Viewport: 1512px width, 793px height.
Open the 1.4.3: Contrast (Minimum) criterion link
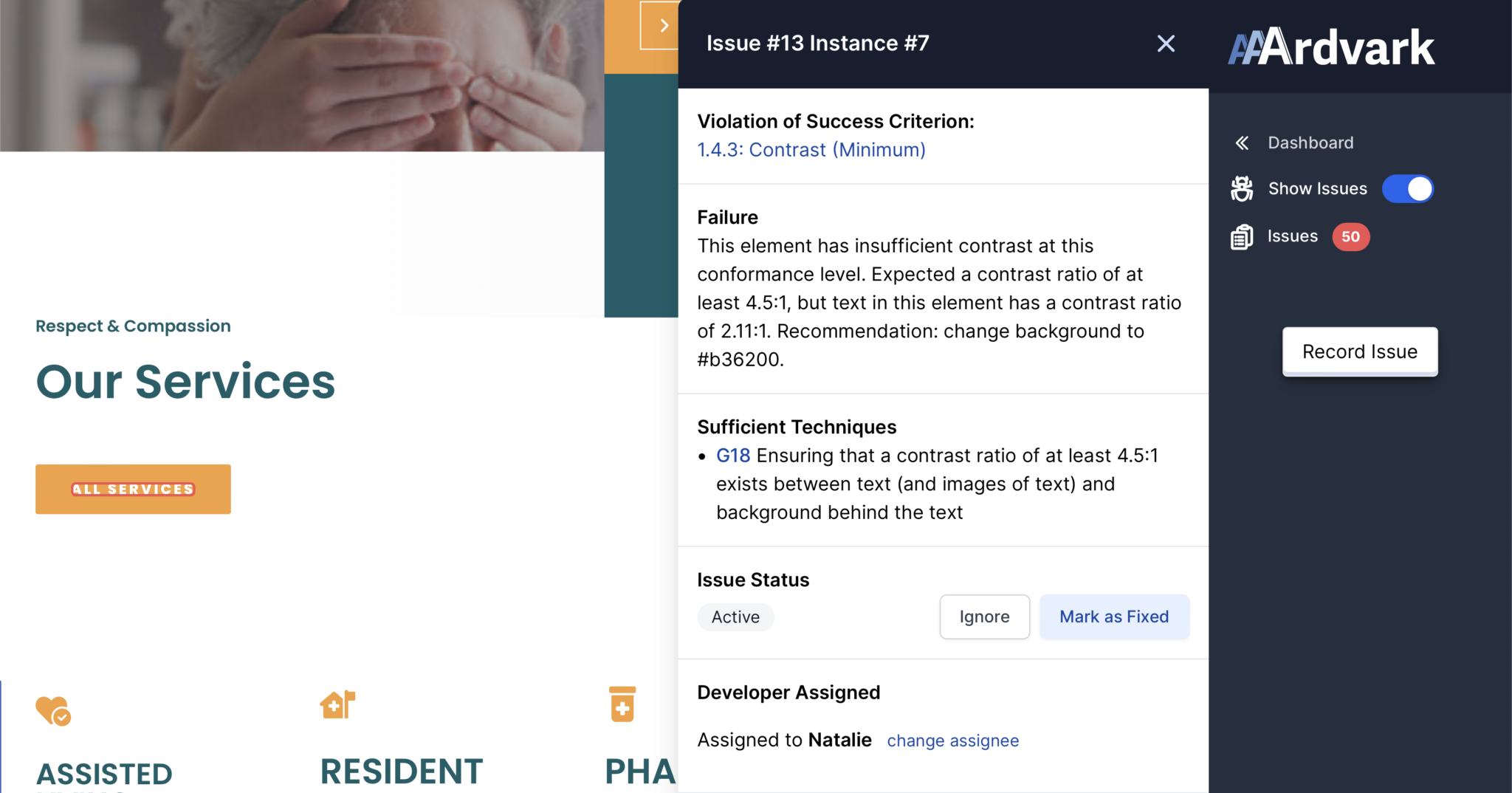pyautogui.click(x=811, y=150)
